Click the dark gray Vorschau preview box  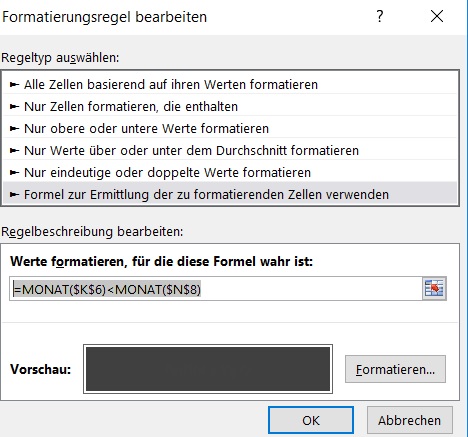(x=208, y=369)
